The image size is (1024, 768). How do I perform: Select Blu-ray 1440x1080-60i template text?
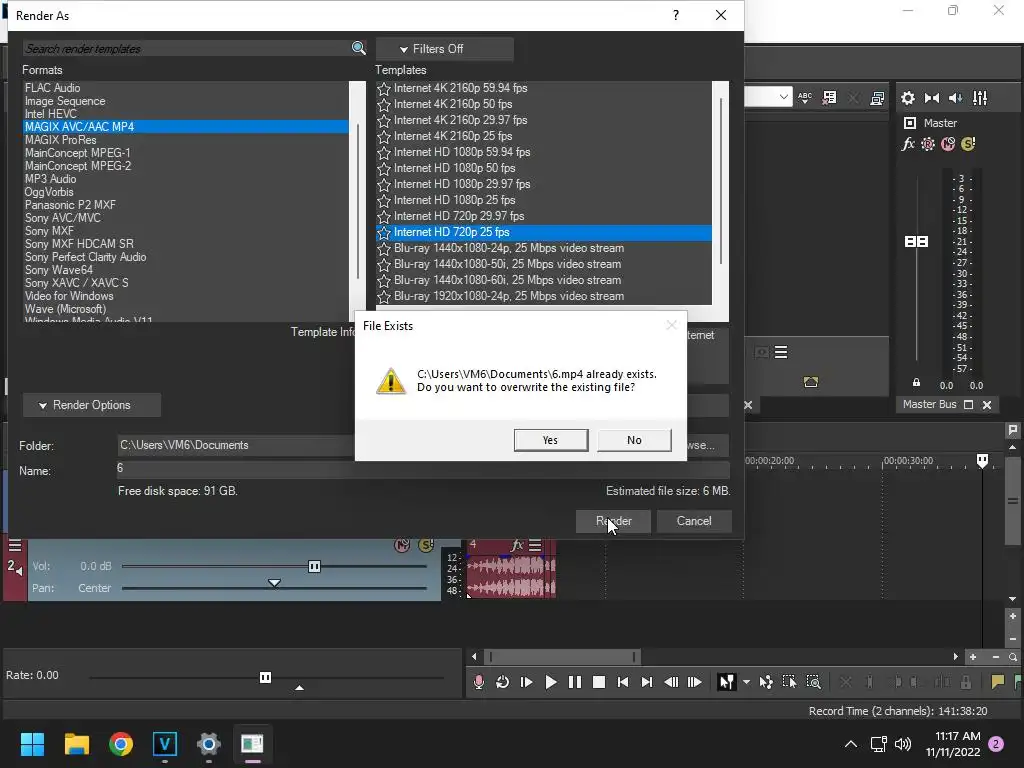507,280
